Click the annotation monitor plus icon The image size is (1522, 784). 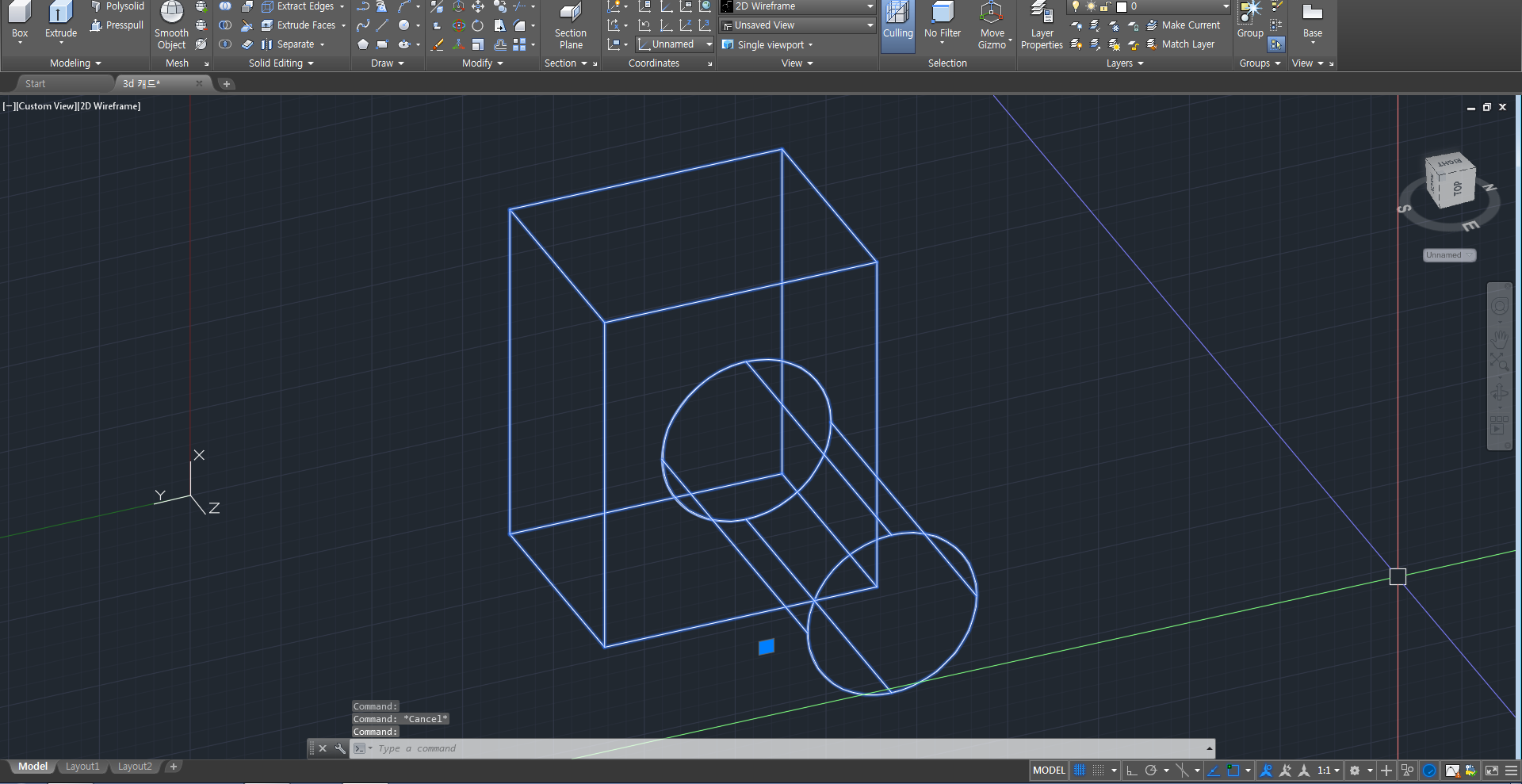click(1386, 771)
